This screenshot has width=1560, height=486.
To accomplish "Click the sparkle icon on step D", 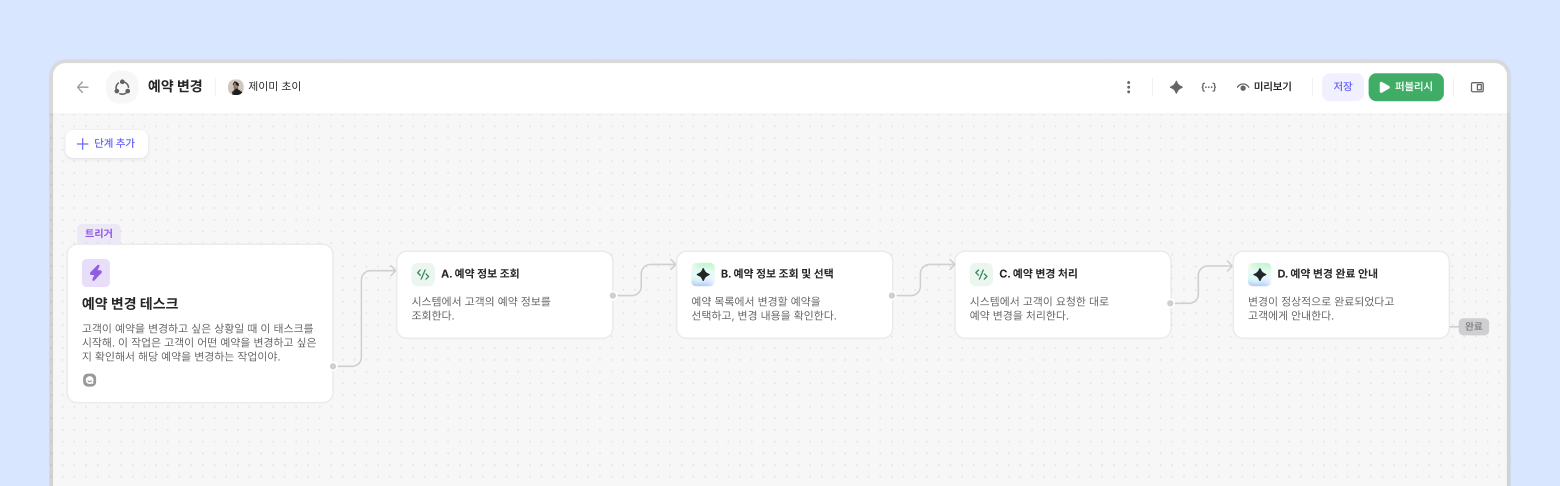I will coord(1259,274).
